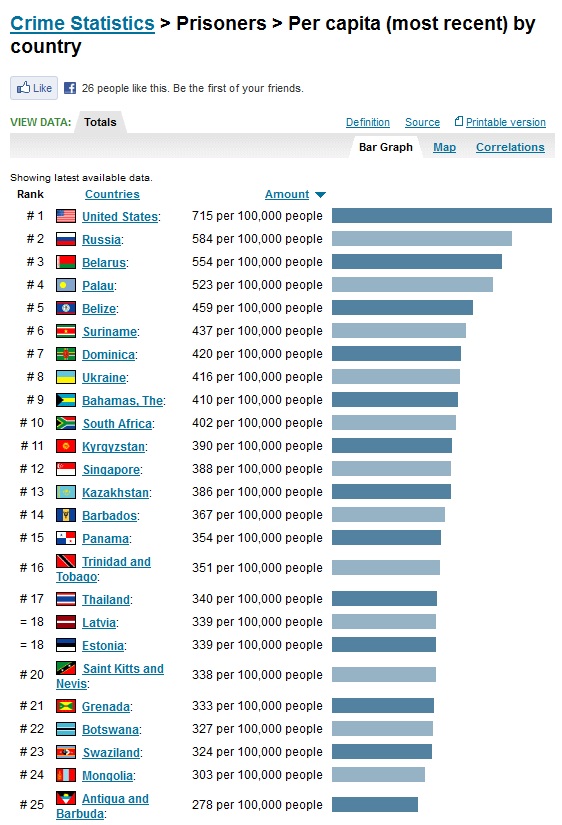Click the Grenada flag icon
Image resolution: width=562 pixels, height=825 pixels.
tap(66, 706)
